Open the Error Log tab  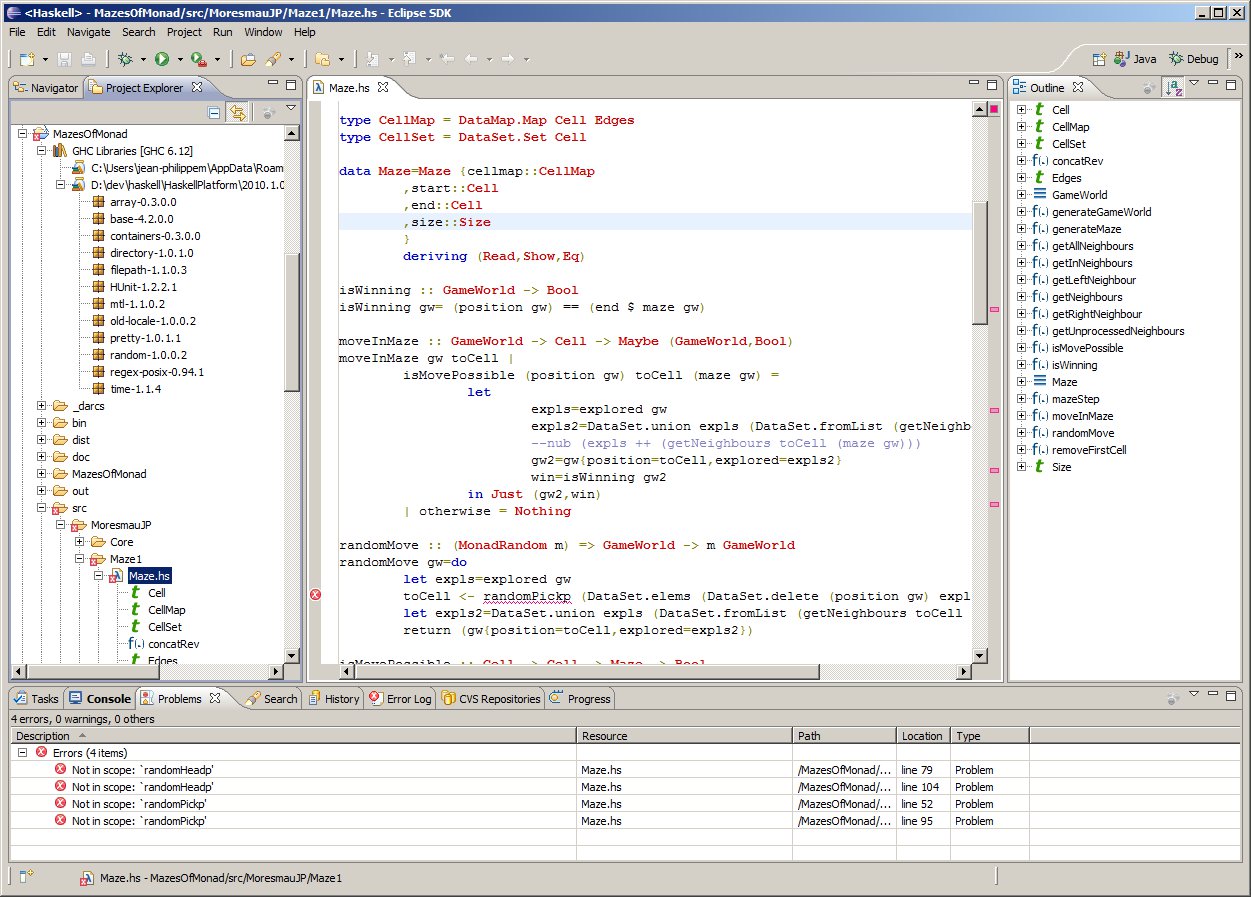(401, 699)
